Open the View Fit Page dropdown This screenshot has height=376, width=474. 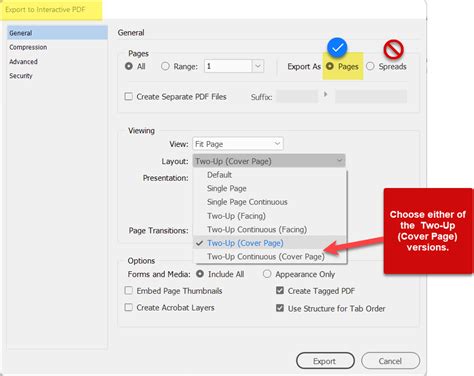tap(238, 144)
